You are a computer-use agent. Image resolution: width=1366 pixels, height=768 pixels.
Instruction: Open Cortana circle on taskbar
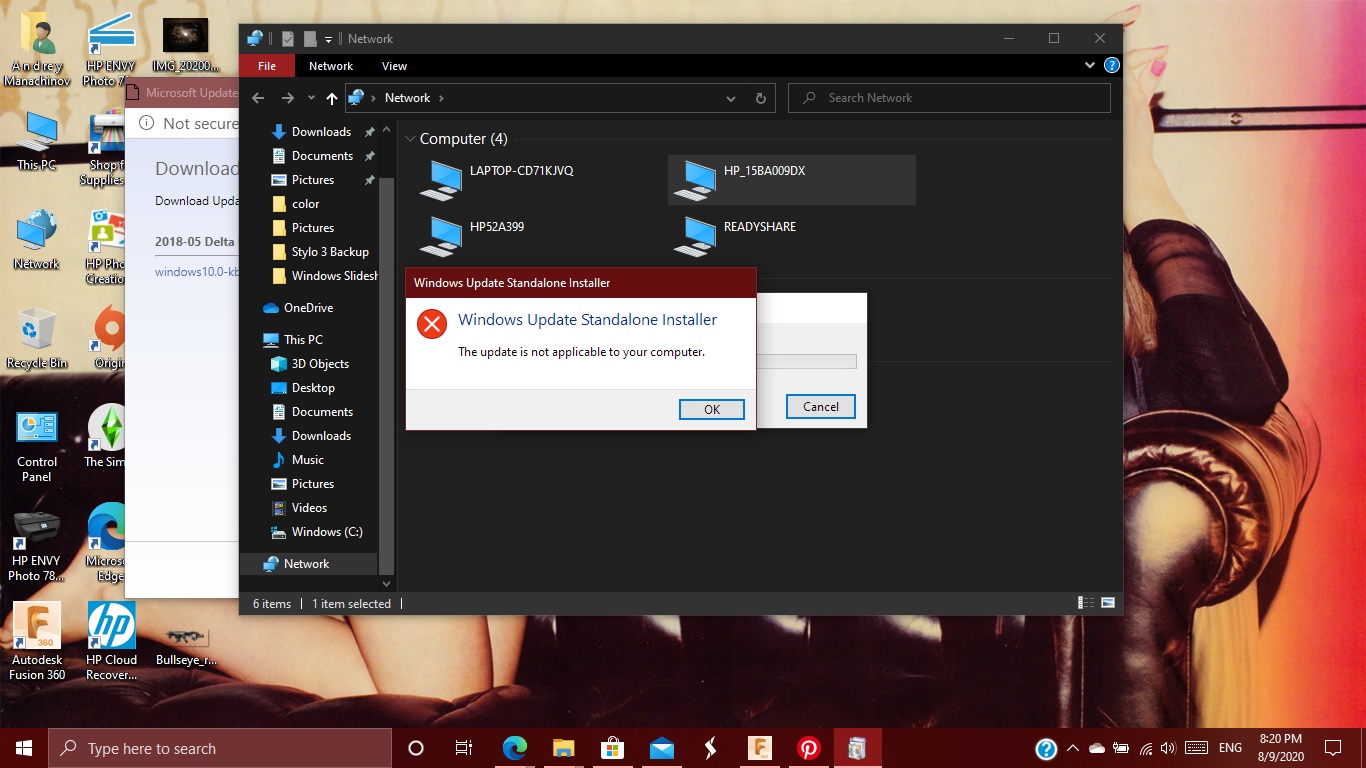416,748
